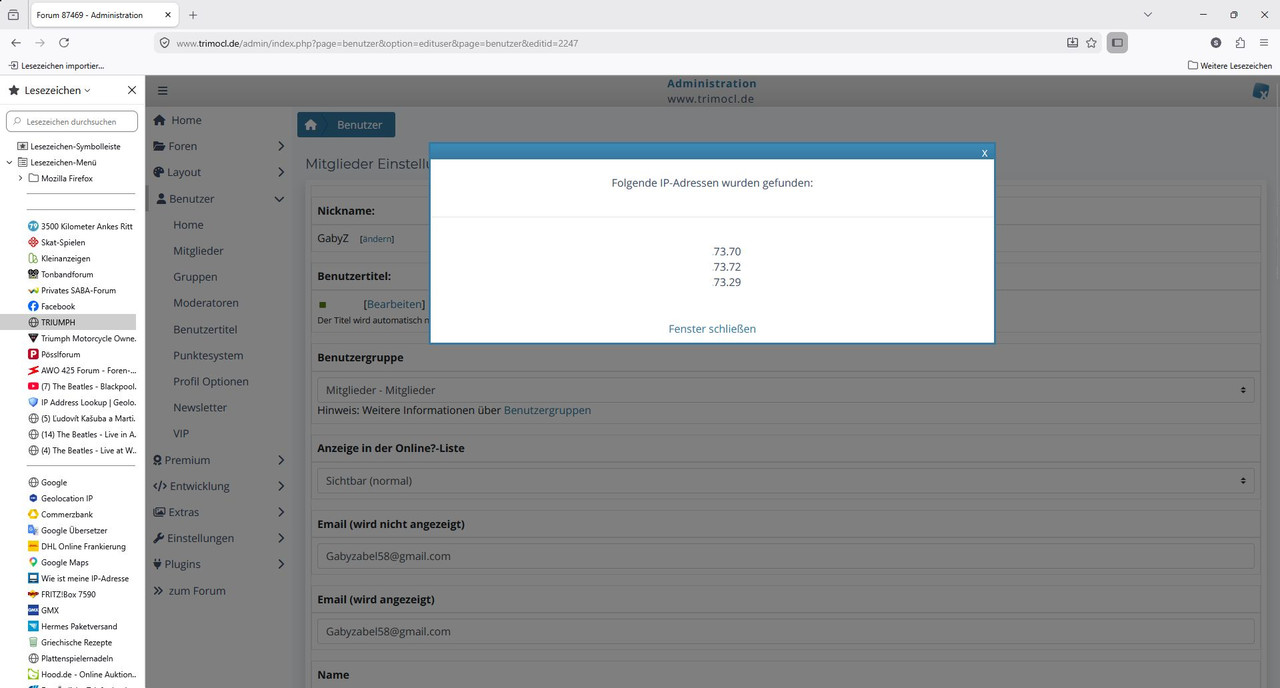Screen dimensions: 1280x688
Task: Click the Benutzer breadcrumb button
Action: pos(360,125)
